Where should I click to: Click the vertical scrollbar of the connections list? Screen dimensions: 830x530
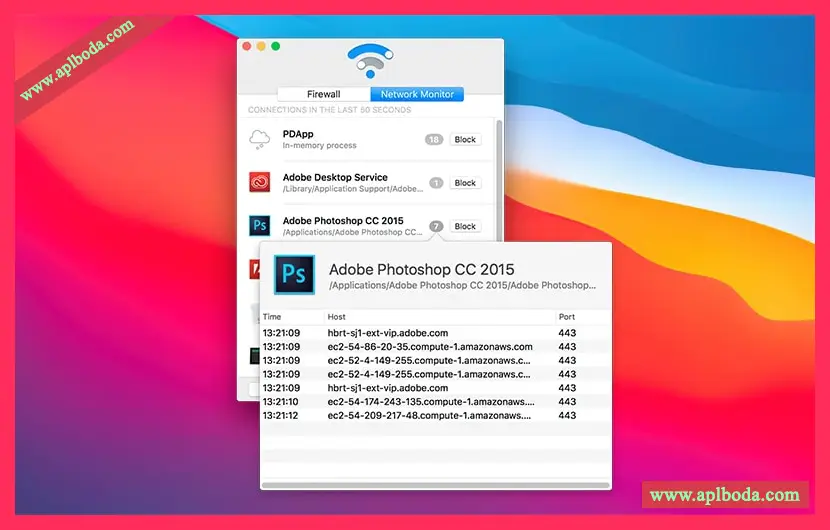pyautogui.click(x=500, y=180)
